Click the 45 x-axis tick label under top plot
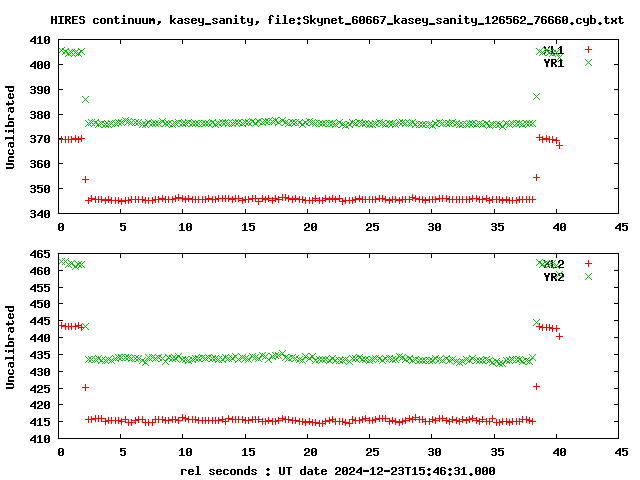Image resolution: width=640 pixels, height=480 pixels. pos(621,227)
